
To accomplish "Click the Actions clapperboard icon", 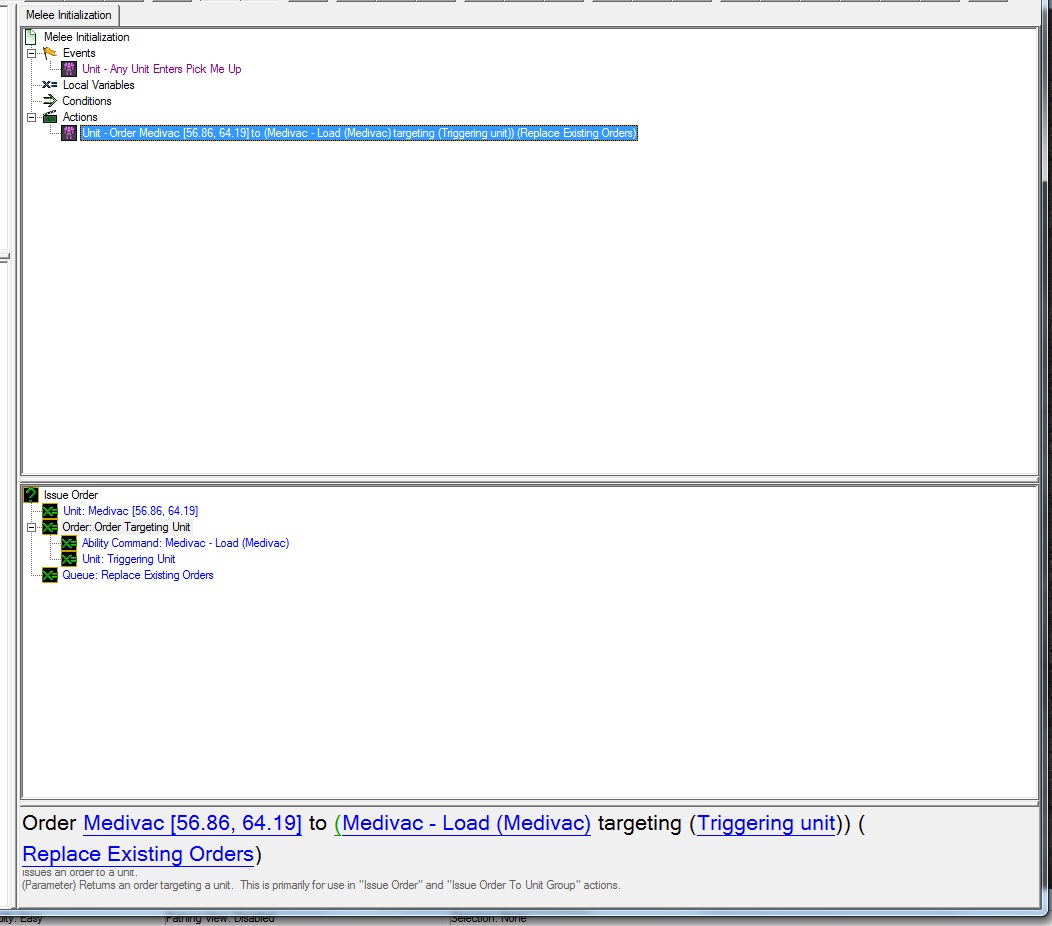I will [x=50, y=117].
